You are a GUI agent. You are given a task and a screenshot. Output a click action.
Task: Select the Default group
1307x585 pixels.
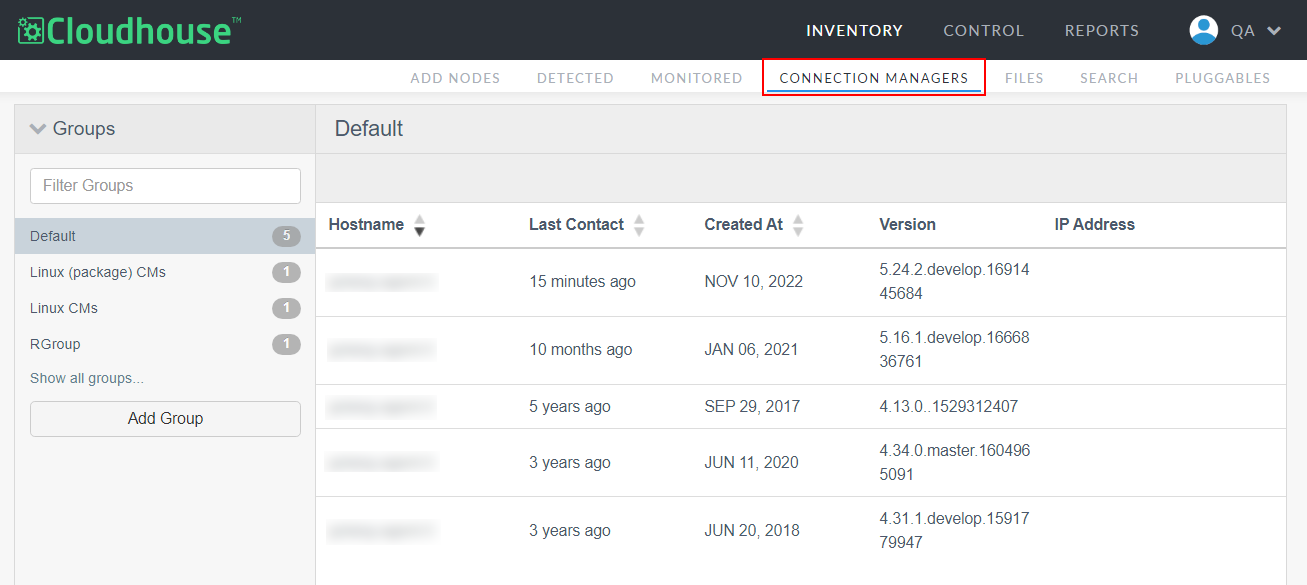pyautogui.click(x=165, y=236)
